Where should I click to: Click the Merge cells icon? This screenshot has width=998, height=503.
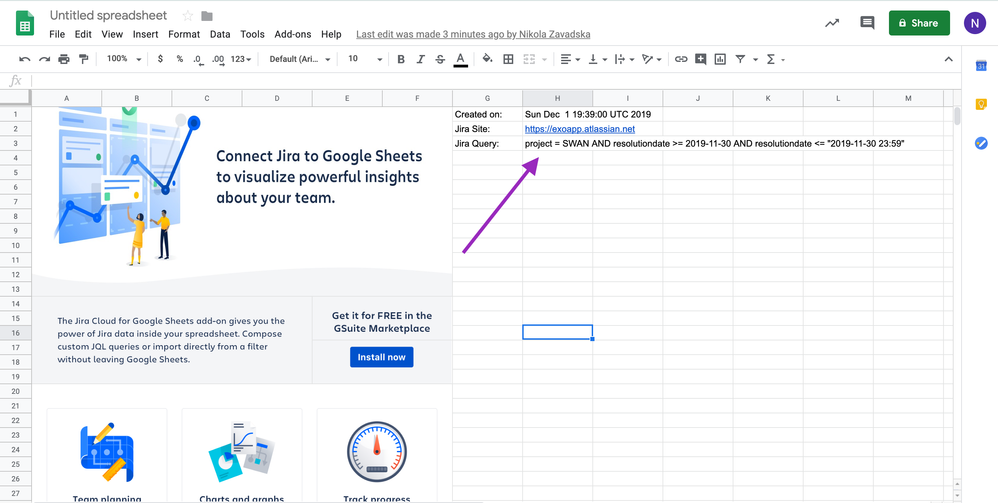[529, 59]
